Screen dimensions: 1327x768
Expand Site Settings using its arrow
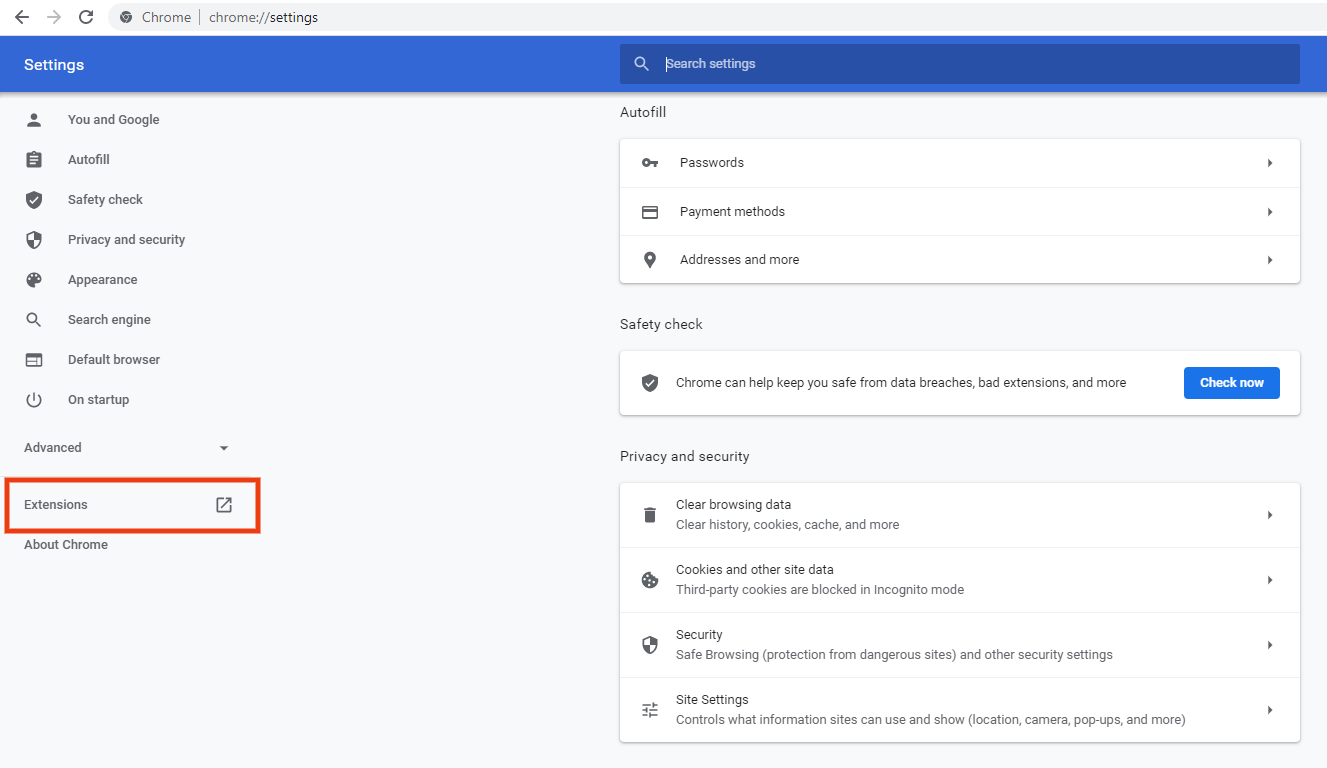pos(1270,709)
